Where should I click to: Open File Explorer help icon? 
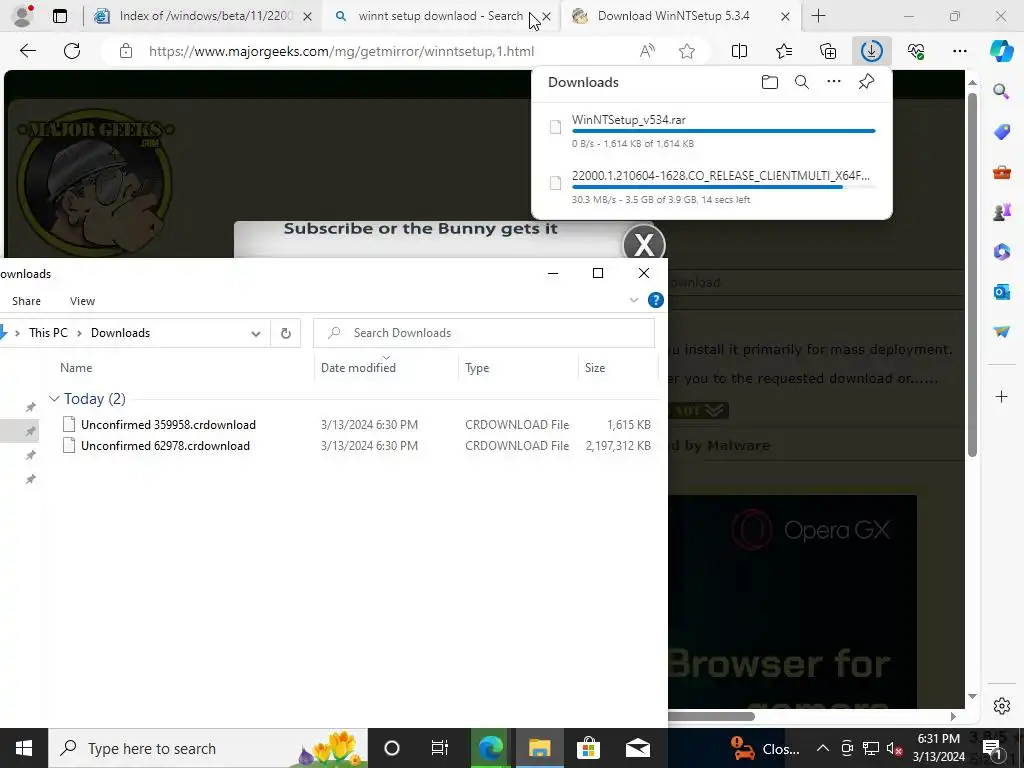656,300
